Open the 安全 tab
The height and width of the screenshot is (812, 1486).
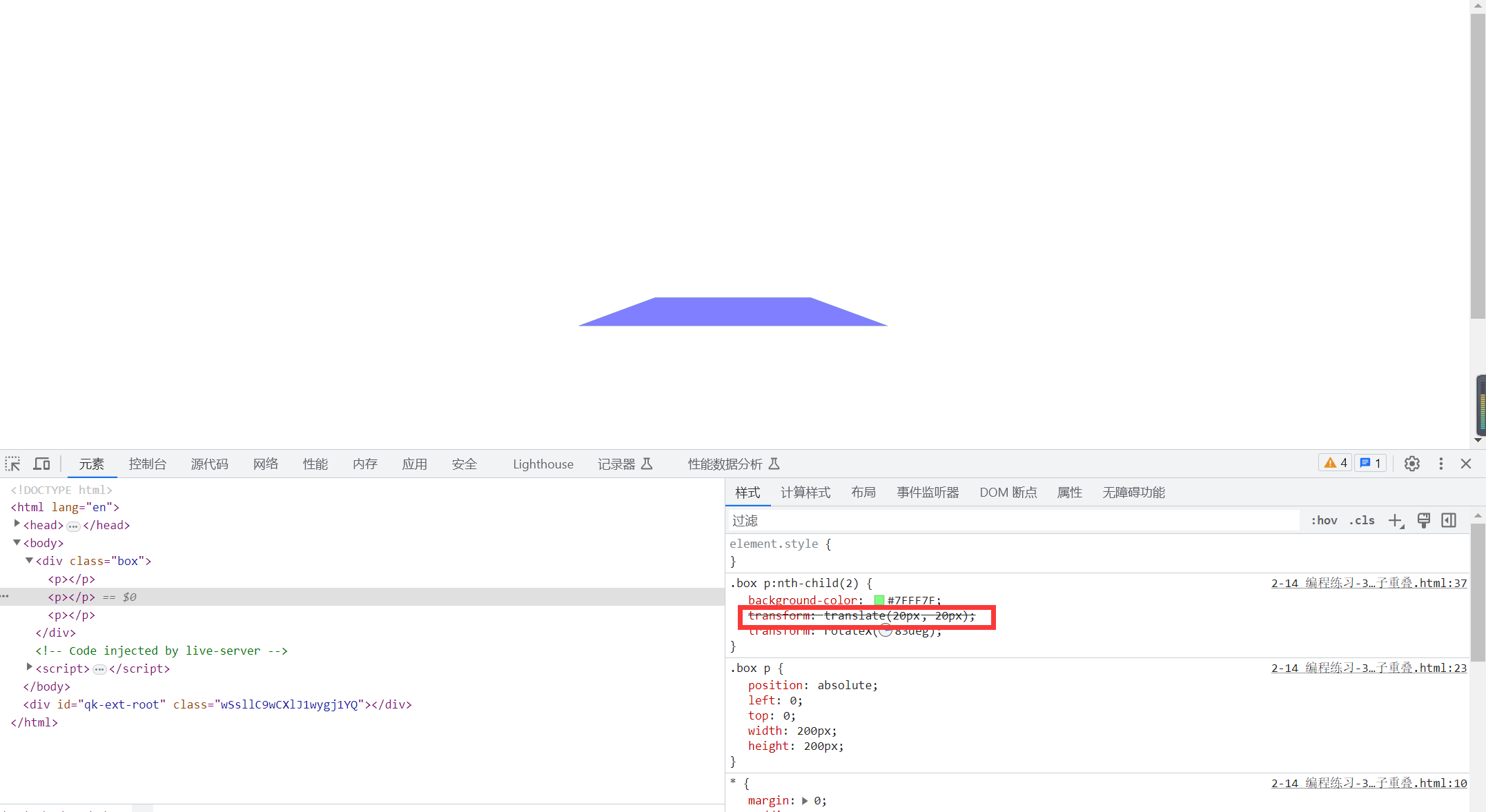465,464
